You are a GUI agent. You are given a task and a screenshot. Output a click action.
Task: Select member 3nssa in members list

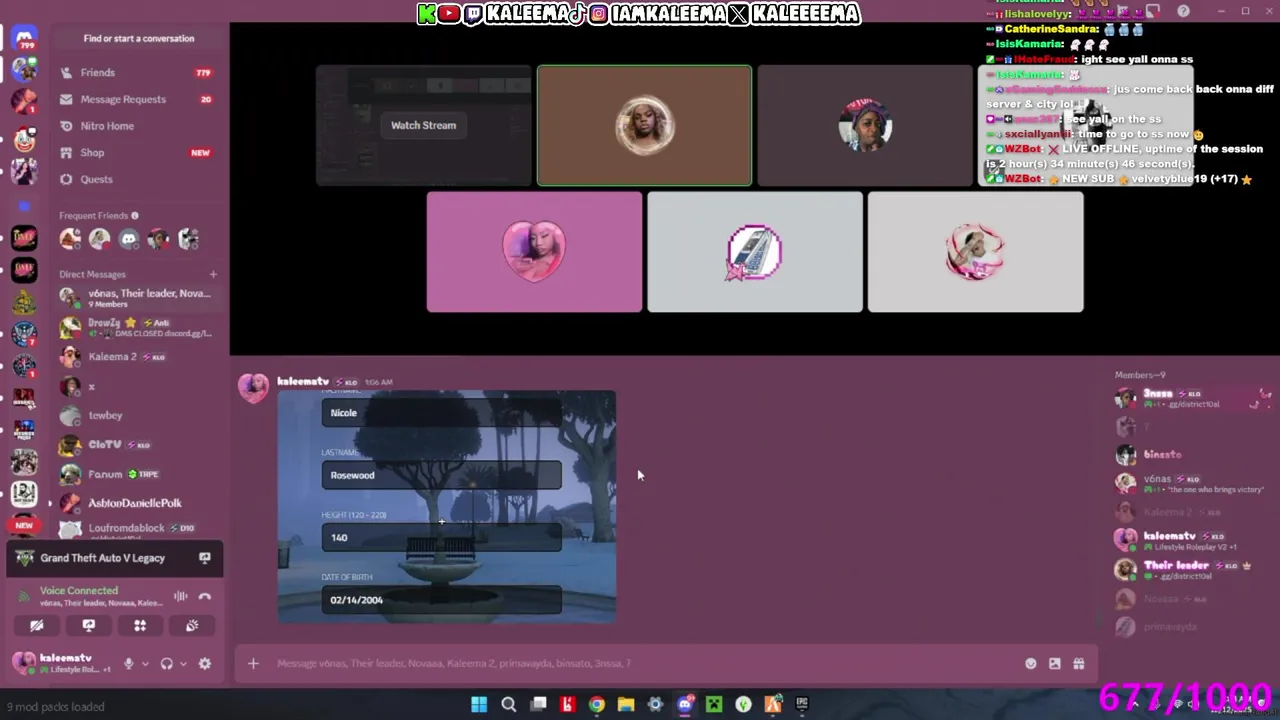coord(1193,398)
